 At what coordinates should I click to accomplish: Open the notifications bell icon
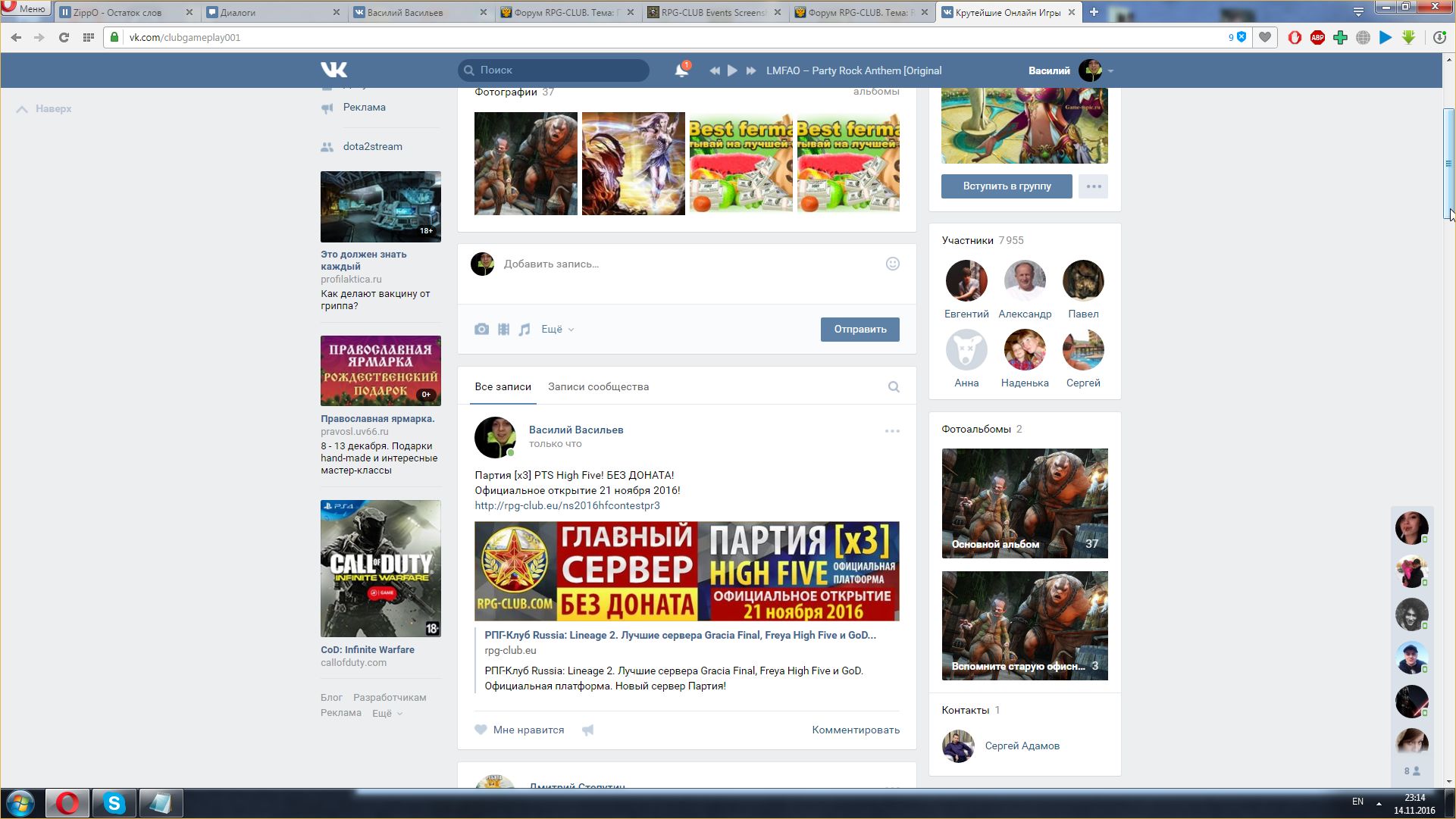[x=681, y=70]
